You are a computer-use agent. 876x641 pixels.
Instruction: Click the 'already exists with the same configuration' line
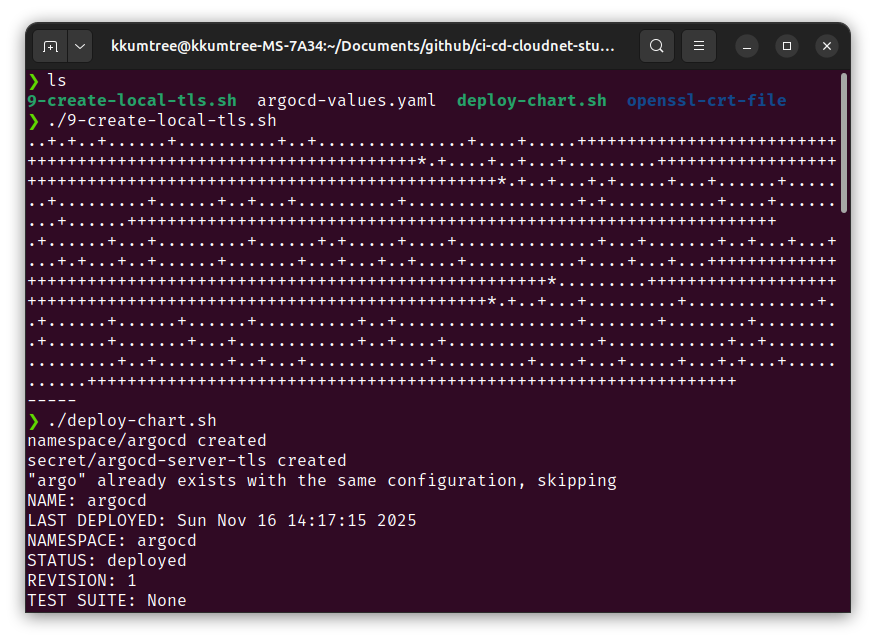[x=322, y=481]
